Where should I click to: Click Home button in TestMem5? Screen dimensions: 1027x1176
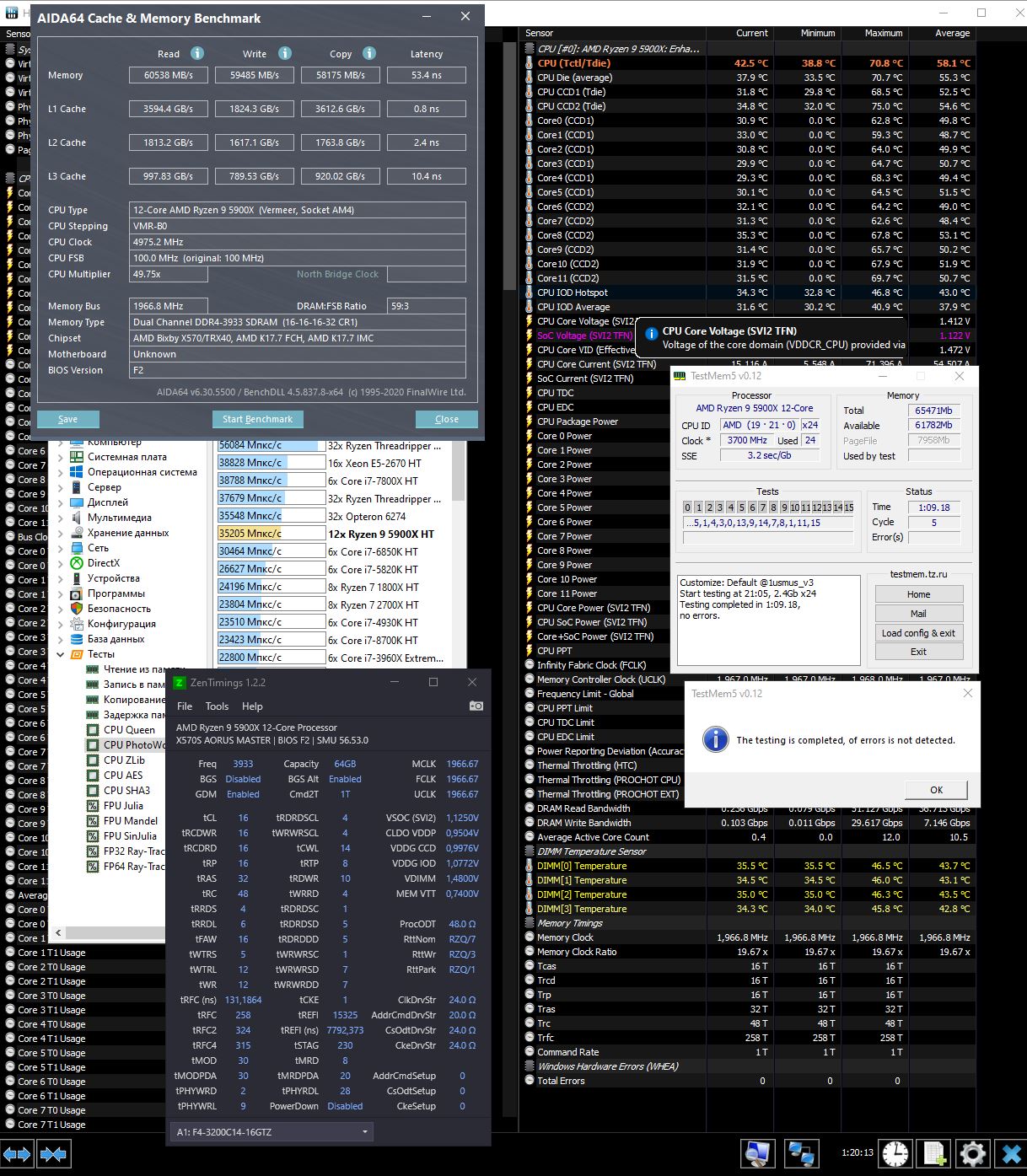tap(918, 594)
